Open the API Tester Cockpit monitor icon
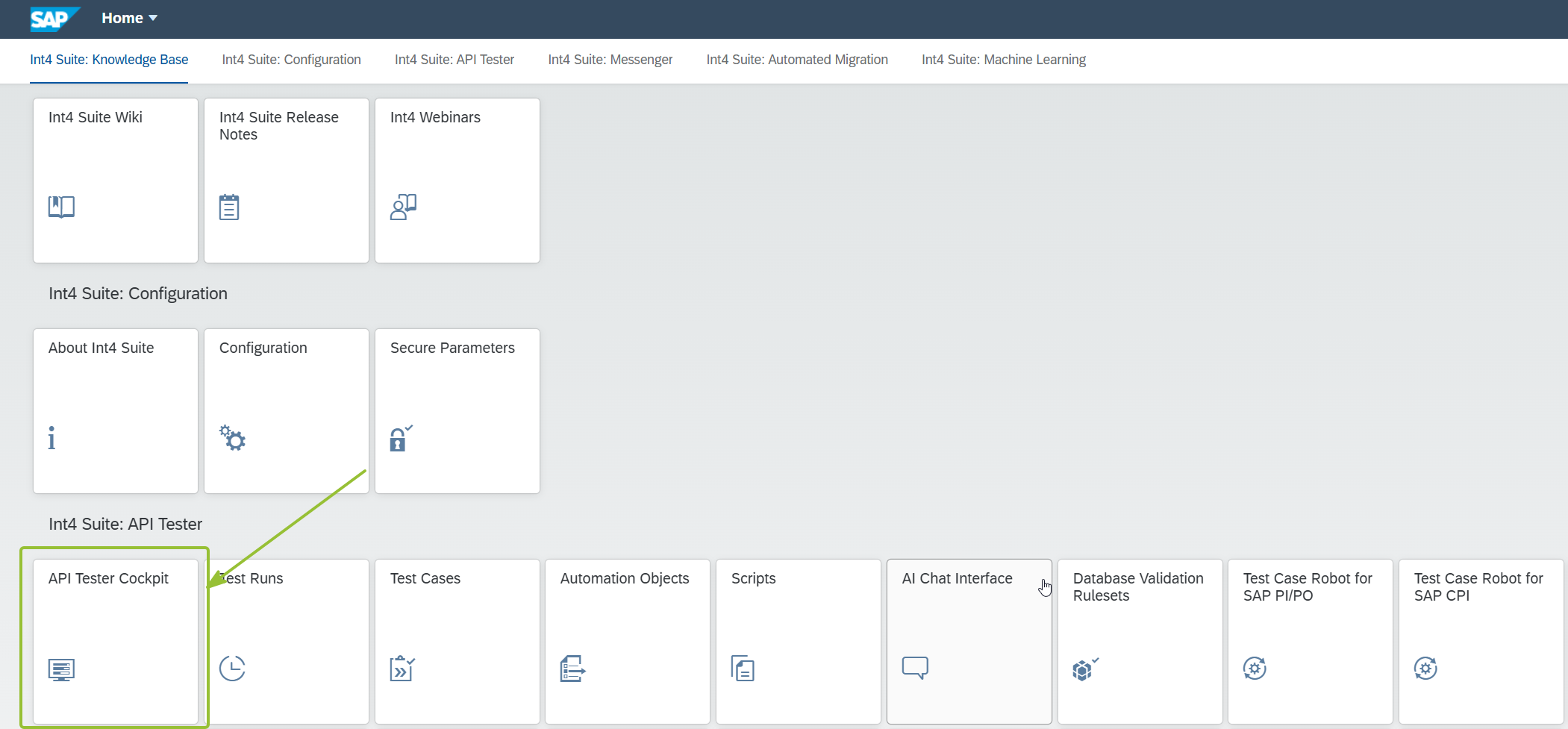Viewport: 1568px width, 729px height. (61, 669)
